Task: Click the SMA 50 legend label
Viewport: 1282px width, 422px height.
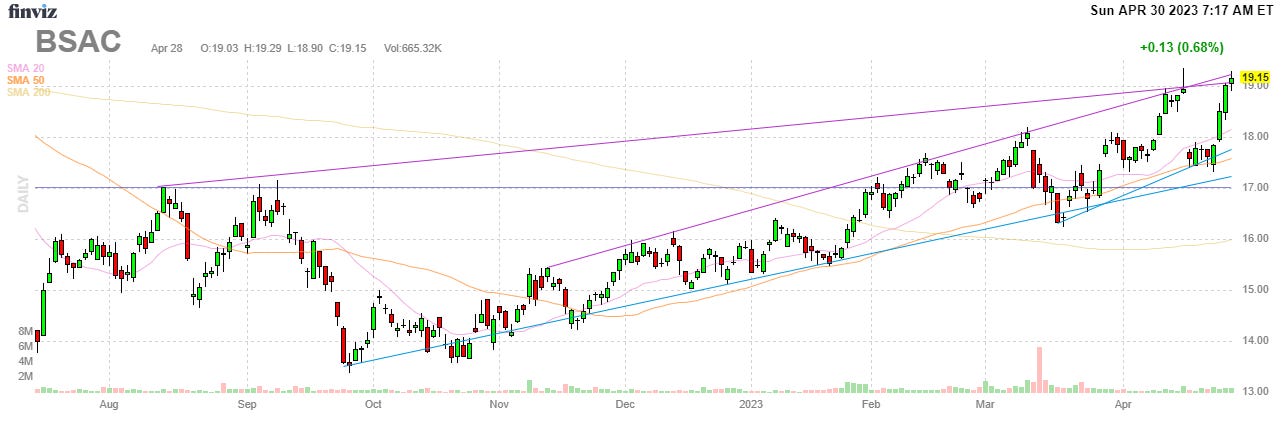Action: [25, 80]
